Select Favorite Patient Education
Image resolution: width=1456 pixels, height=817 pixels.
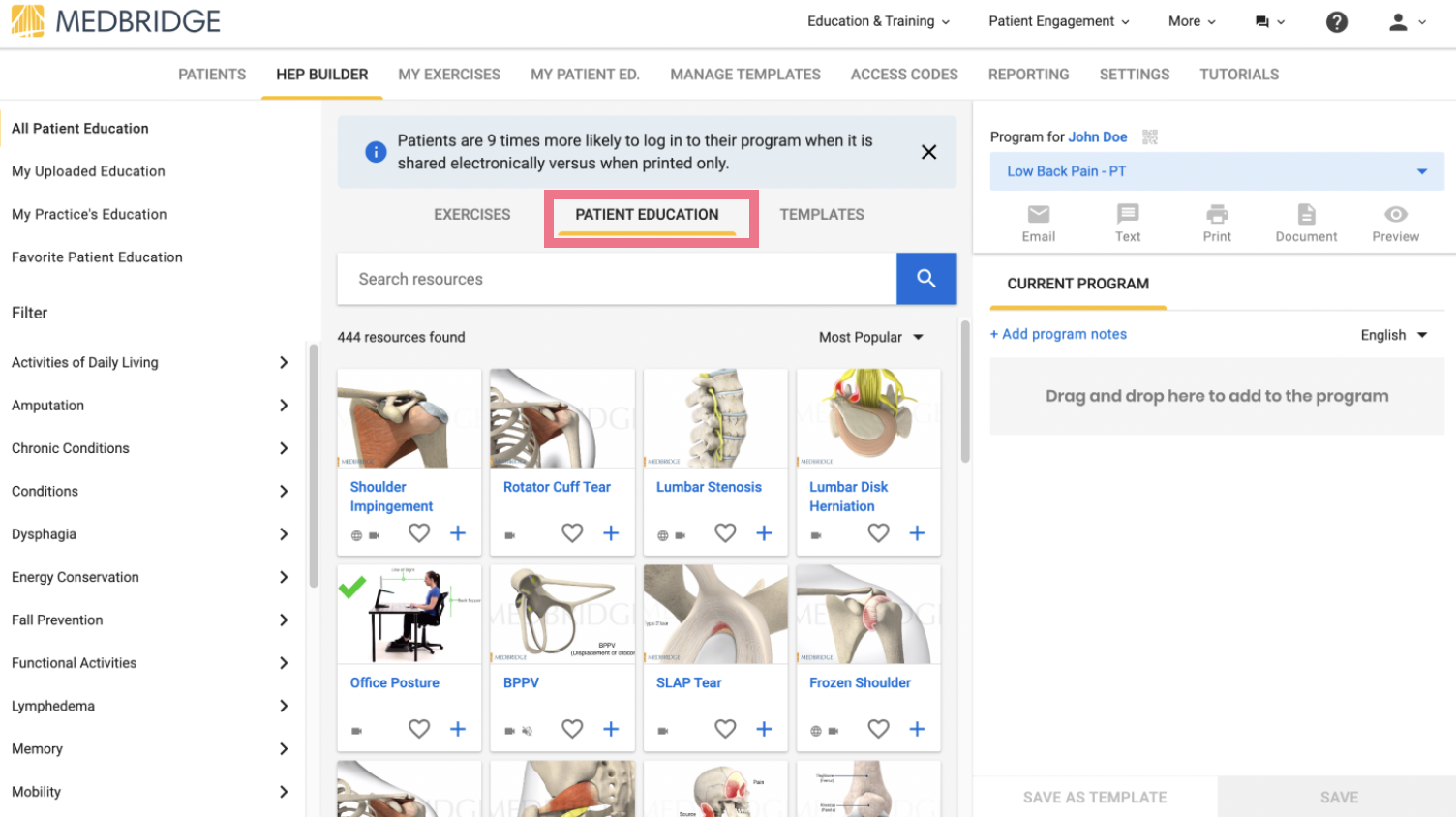click(x=97, y=257)
